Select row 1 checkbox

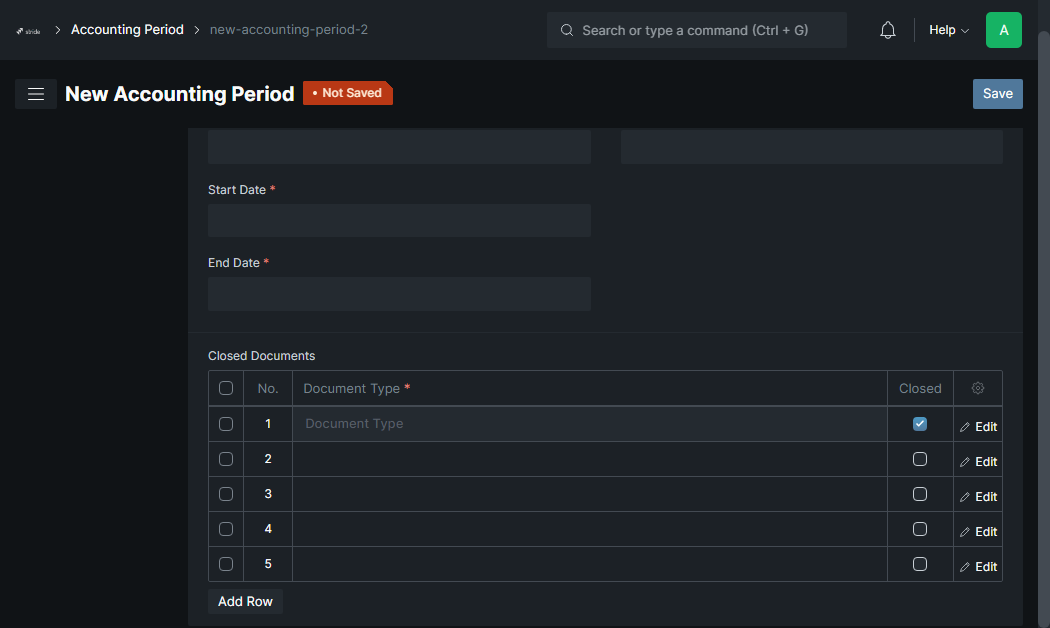point(226,424)
